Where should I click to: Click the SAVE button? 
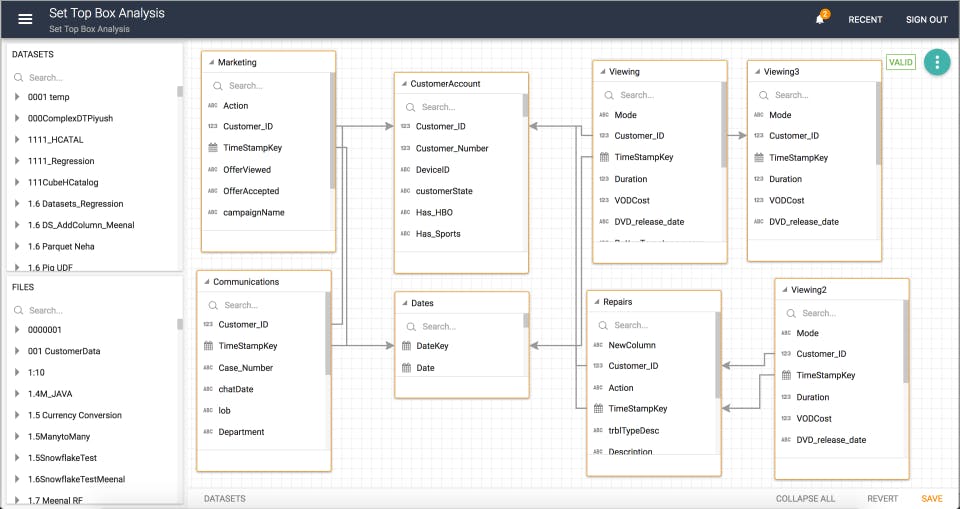click(932, 499)
